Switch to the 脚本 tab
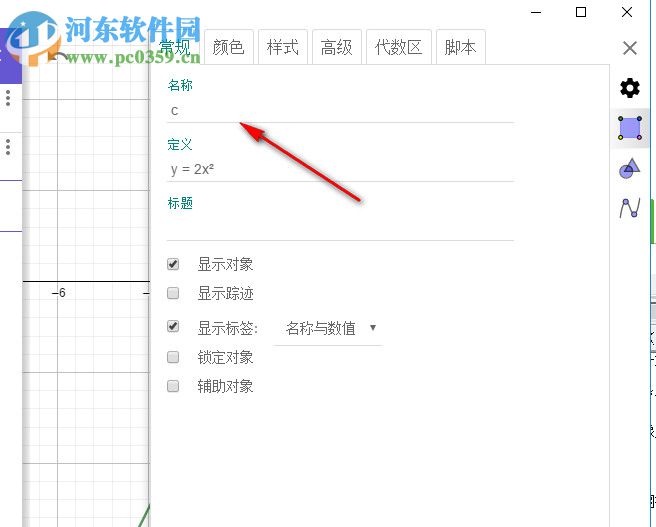Image resolution: width=656 pixels, height=527 pixels. [x=460, y=47]
